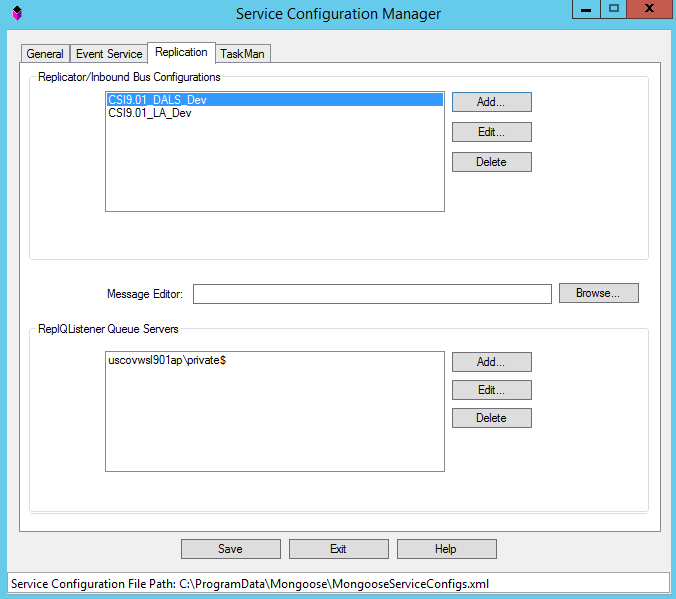Image resolution: width=676 pixels, height=599 pixels.
Task: Delete the ReplQListener queue server entry
Action: 491,418
